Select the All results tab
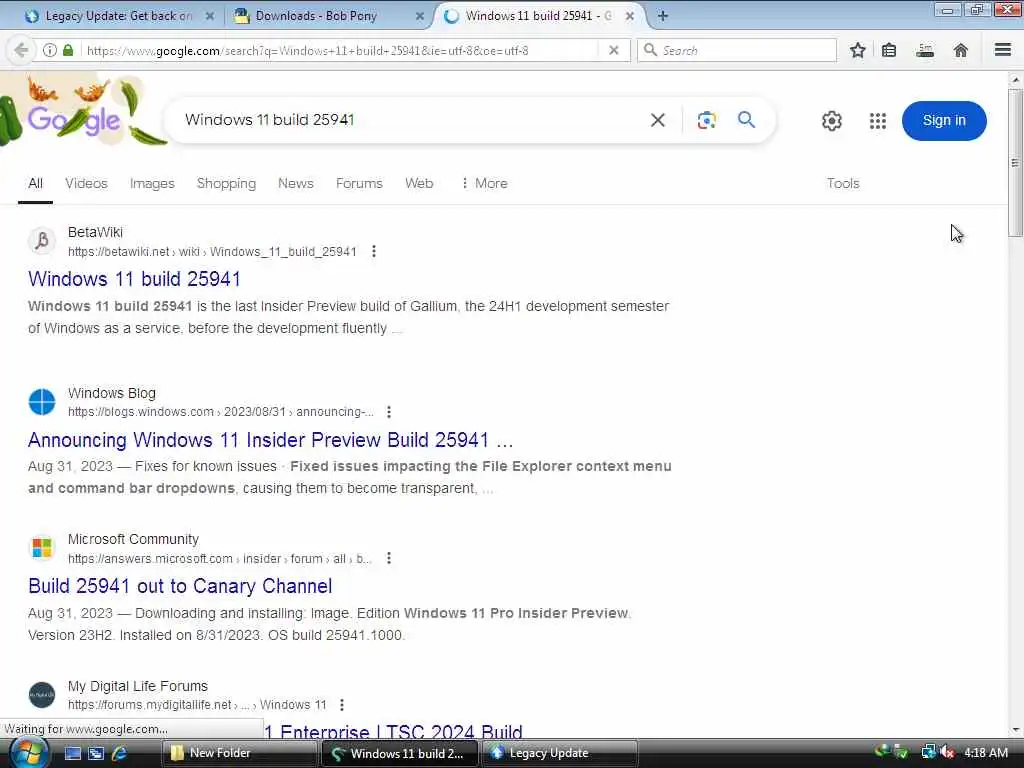This screenshot has width=1024, height=768. (x=35, y=184)
